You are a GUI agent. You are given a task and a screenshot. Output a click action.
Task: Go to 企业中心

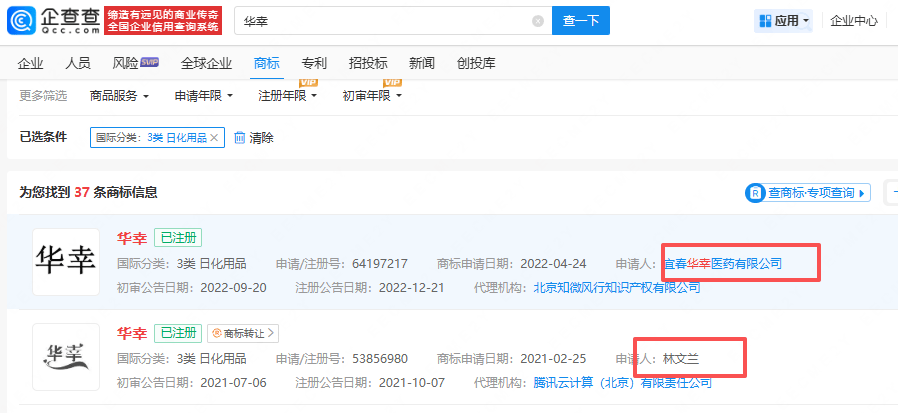[x=853, y=21]
